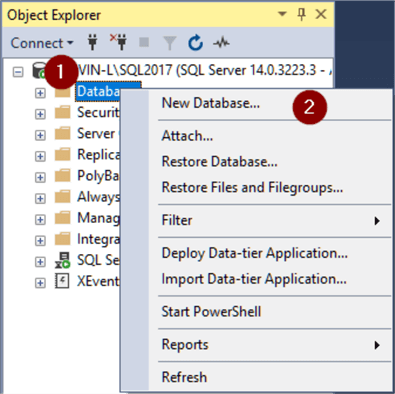Click the PolyBase folder icon
This screenshot has height=394, width=395.
click(x=63, y=176)
